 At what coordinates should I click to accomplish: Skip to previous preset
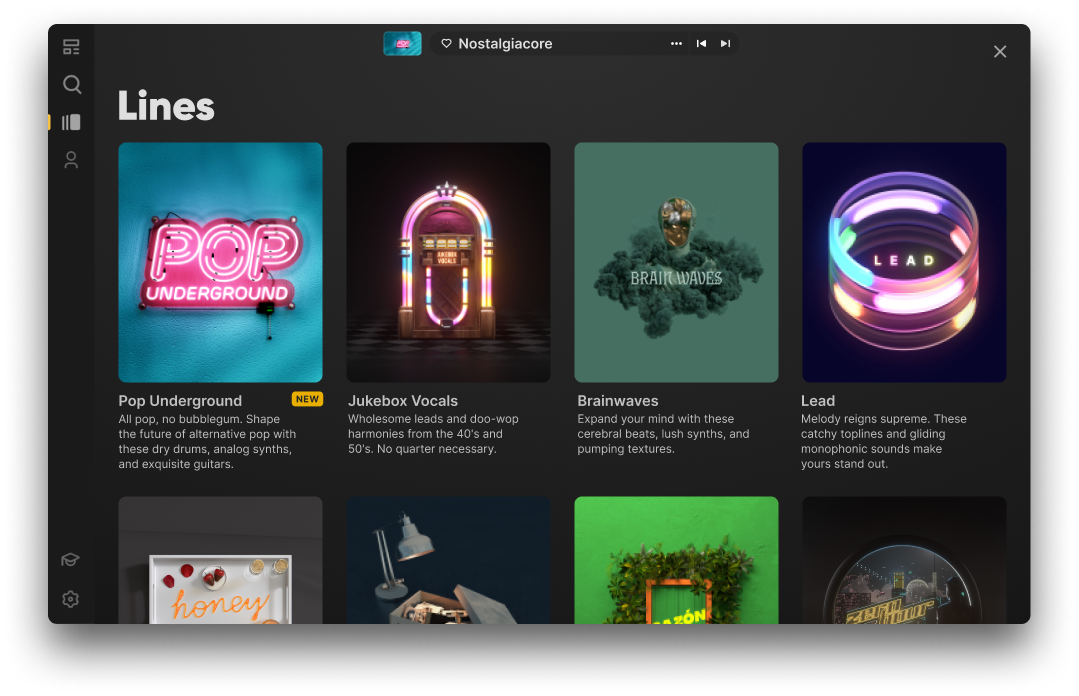coord(701,43)
